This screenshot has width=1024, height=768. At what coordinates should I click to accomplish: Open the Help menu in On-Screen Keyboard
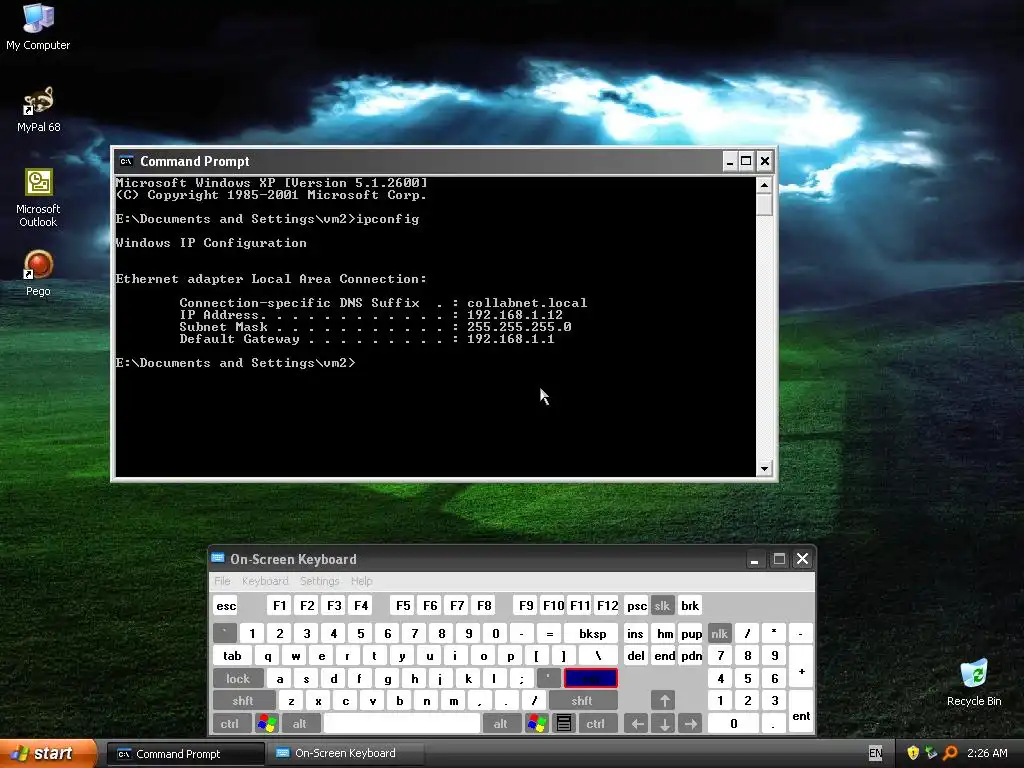pyautogui.click(x=361, y=581)
